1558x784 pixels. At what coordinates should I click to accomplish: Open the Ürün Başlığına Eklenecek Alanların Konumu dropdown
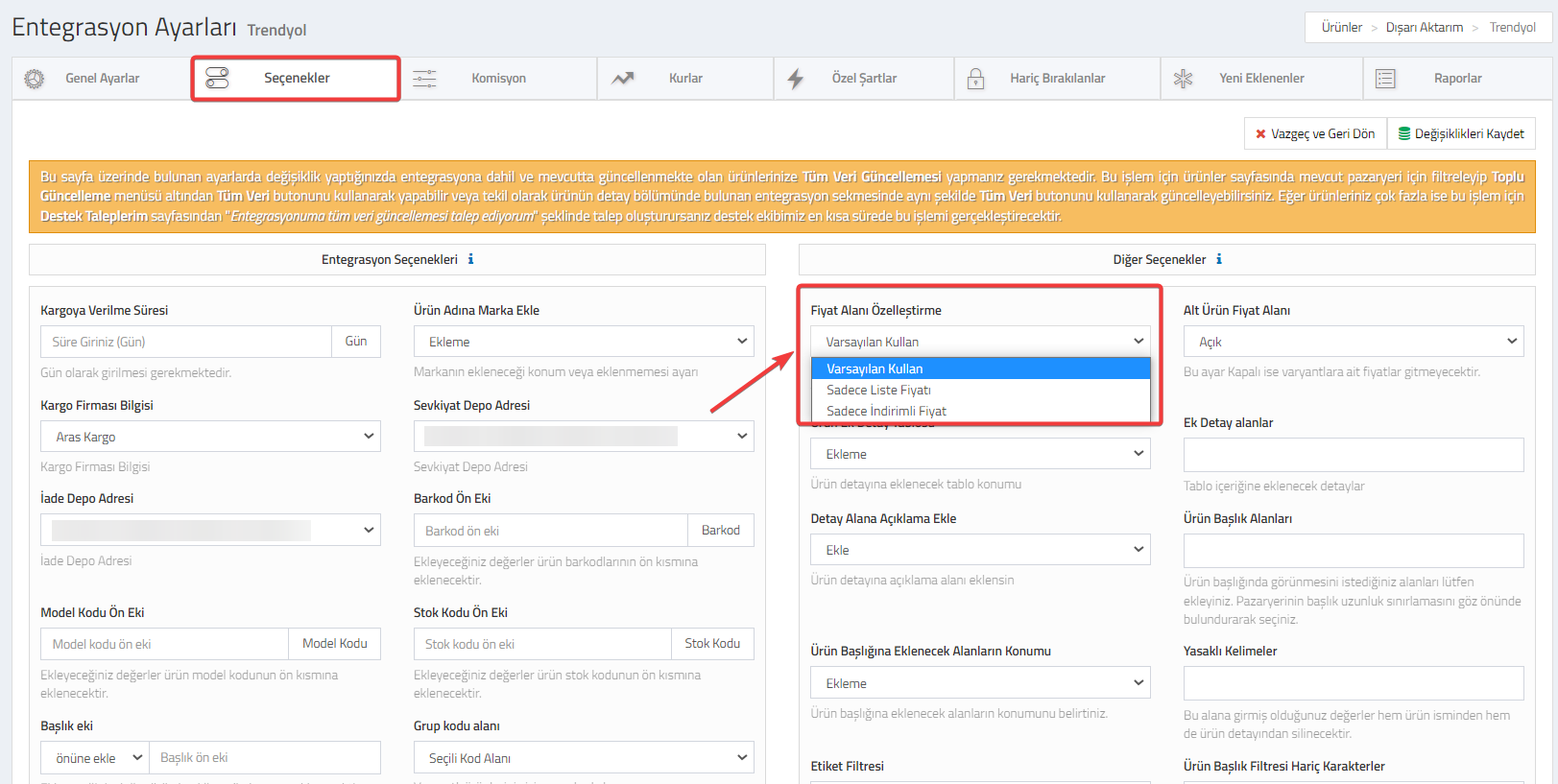[980, 683]
